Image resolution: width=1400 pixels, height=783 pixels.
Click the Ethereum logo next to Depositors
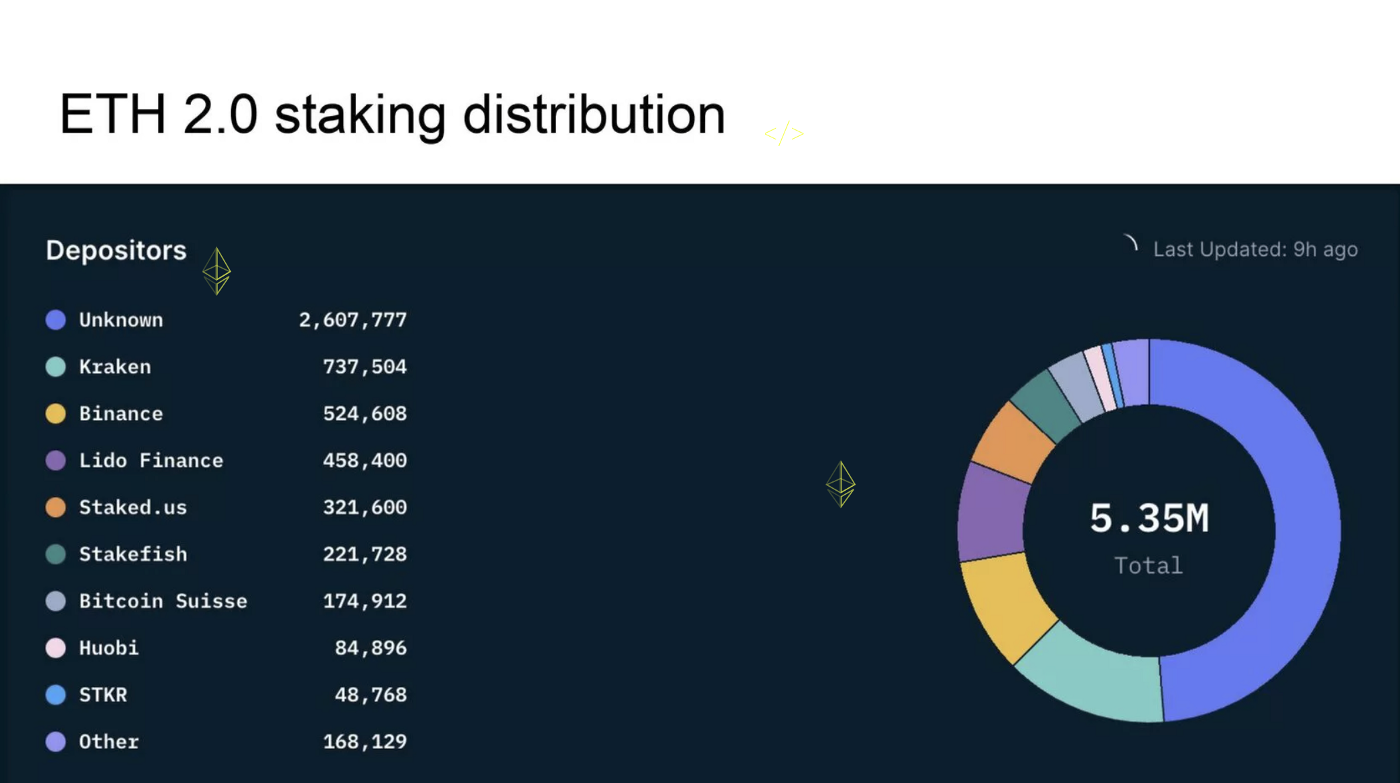(x=217, y=271)
